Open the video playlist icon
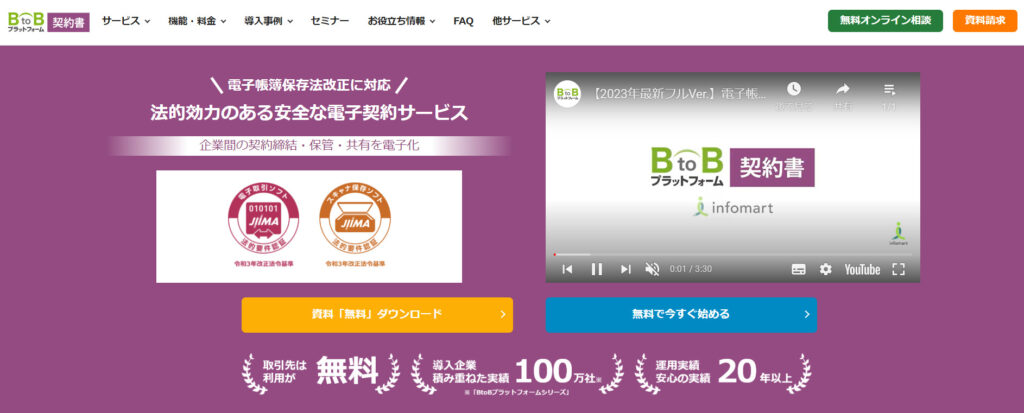1024x413 pixels. point(889,89)
